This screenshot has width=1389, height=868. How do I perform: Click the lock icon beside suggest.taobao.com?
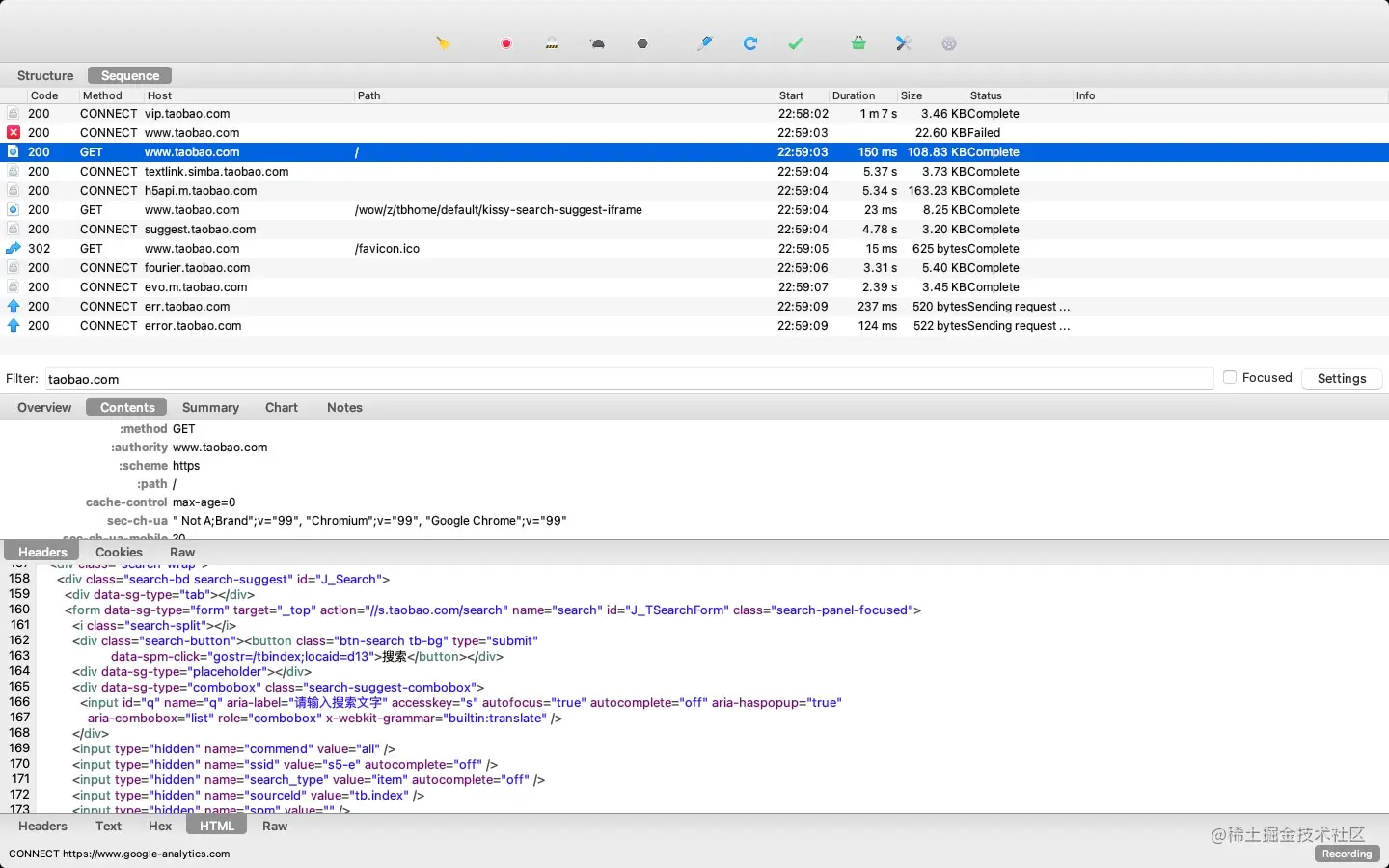tap(14, 230)
